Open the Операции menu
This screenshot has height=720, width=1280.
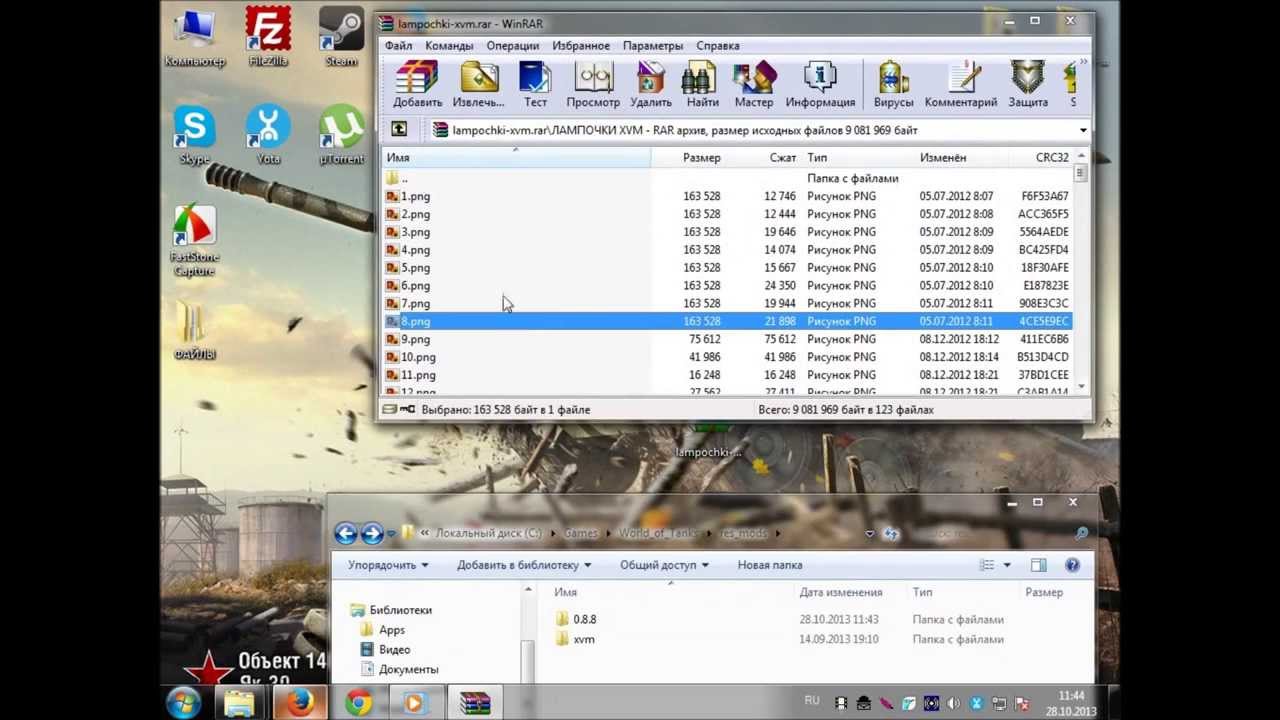[x=513, y=45]
